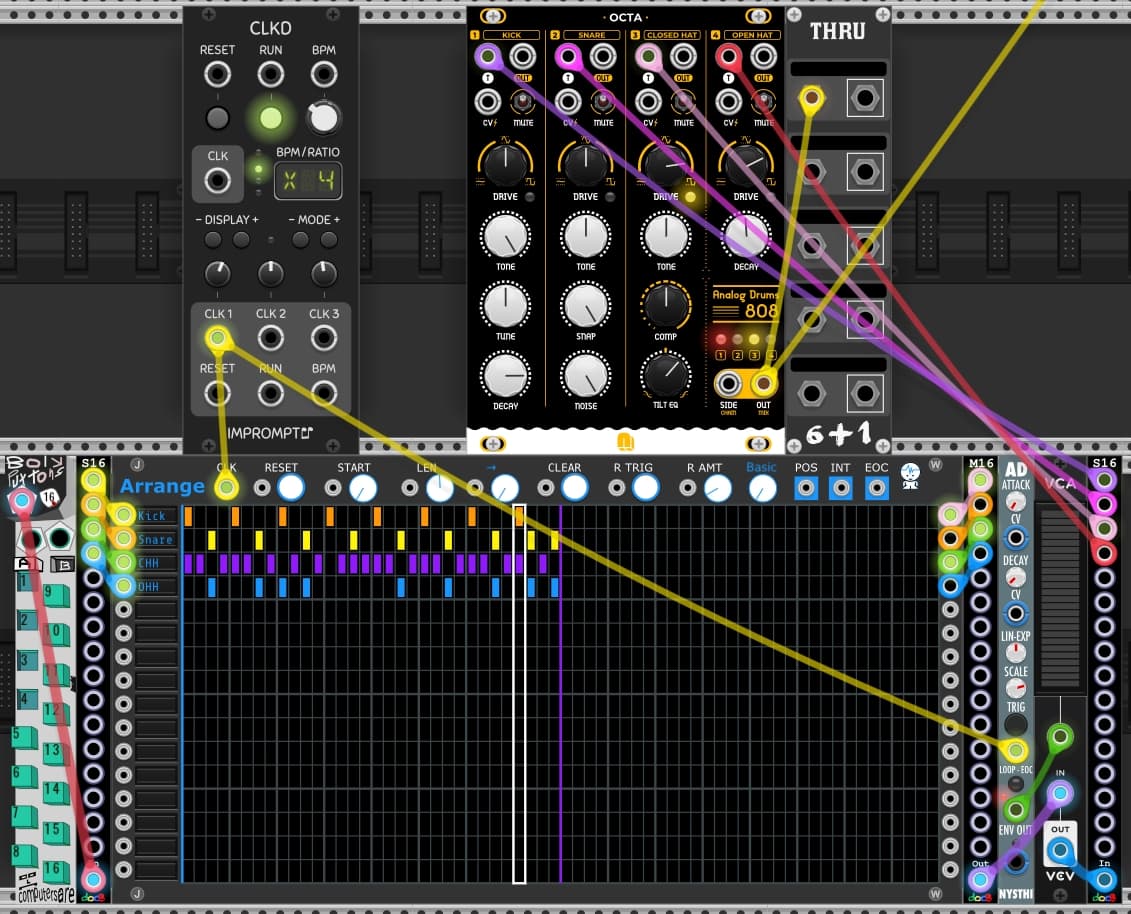Click the CLKD reset push button
Viewport: 1131px width, 914px height.
point(217,118)
